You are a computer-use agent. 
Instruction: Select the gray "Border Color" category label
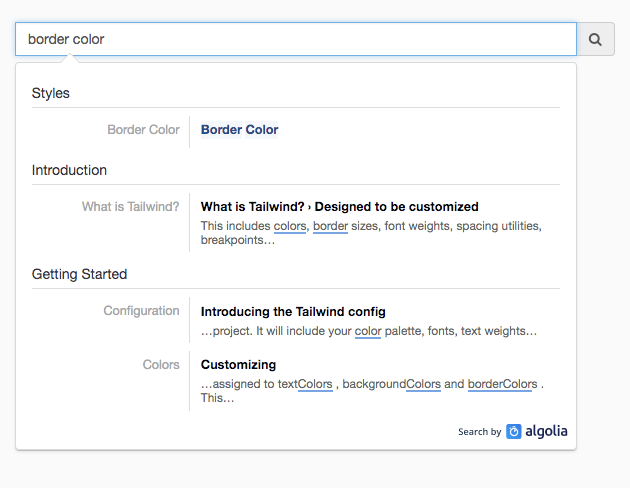click(143, 130)
